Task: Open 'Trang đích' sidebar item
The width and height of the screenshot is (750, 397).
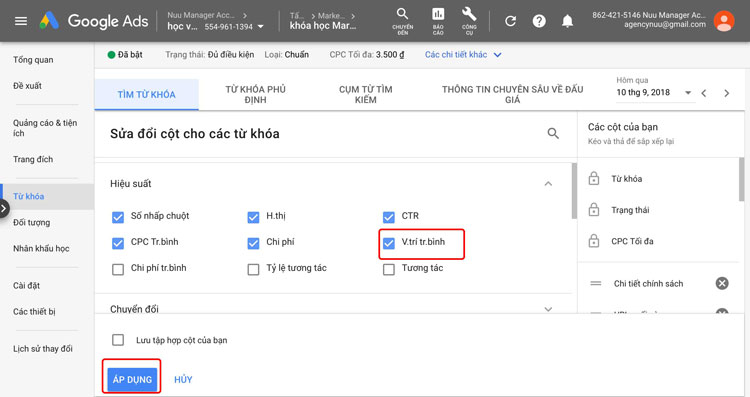Action: click(33, 159)
